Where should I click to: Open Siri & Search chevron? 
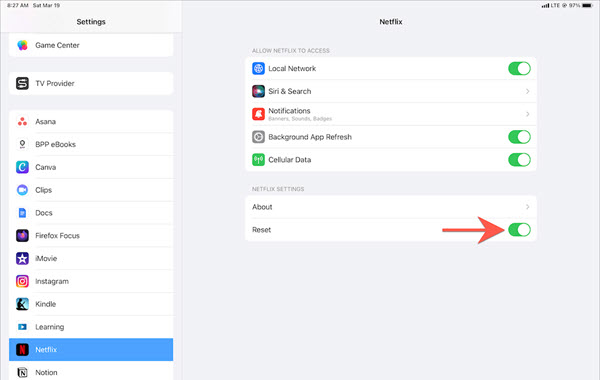[528, 91]
